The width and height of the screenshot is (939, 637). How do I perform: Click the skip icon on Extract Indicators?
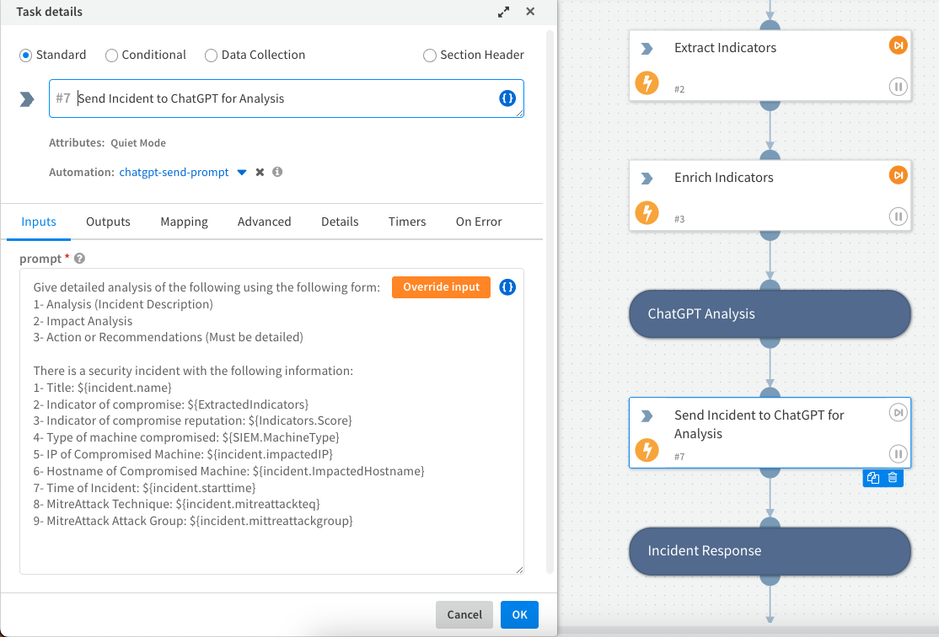pos(898,46)
